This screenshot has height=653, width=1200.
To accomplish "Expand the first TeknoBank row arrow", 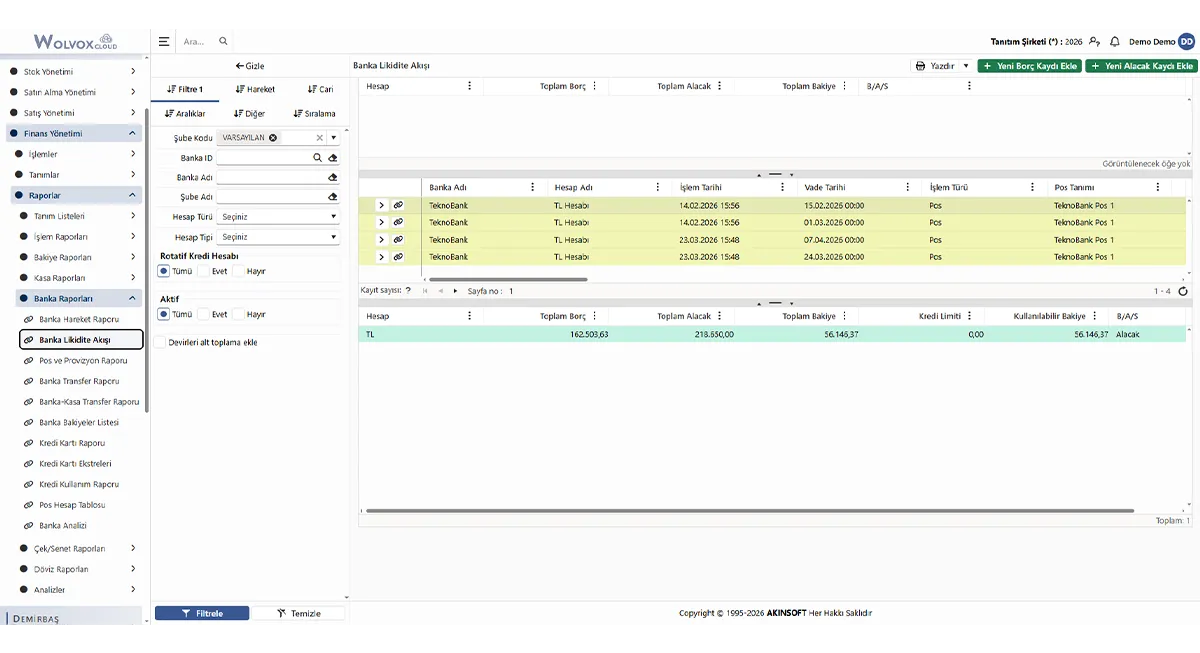I will coord(381,205).
